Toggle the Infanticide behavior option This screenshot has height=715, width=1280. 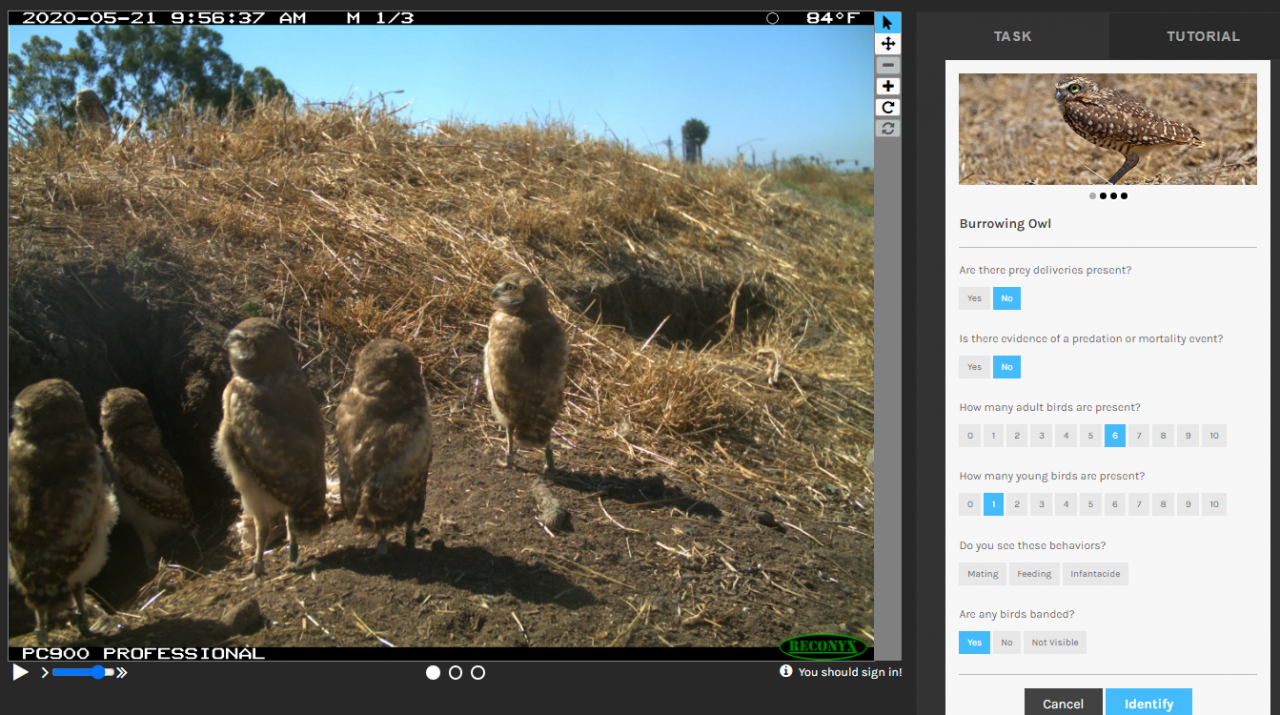click(x=1096, y=574)
